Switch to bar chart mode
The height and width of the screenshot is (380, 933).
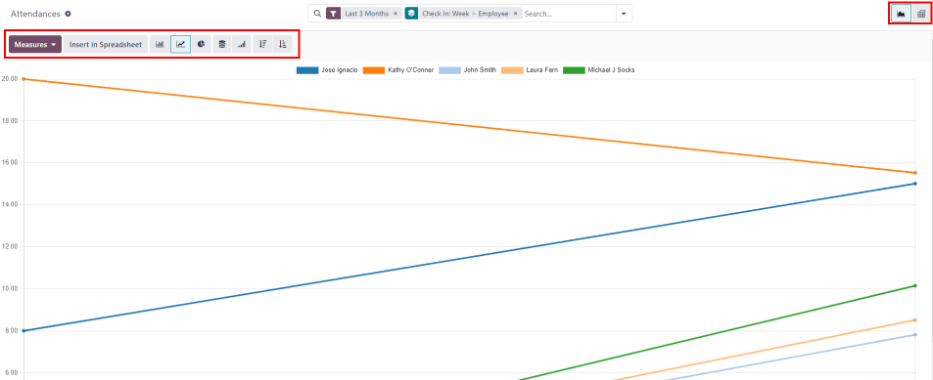point(159,44)
